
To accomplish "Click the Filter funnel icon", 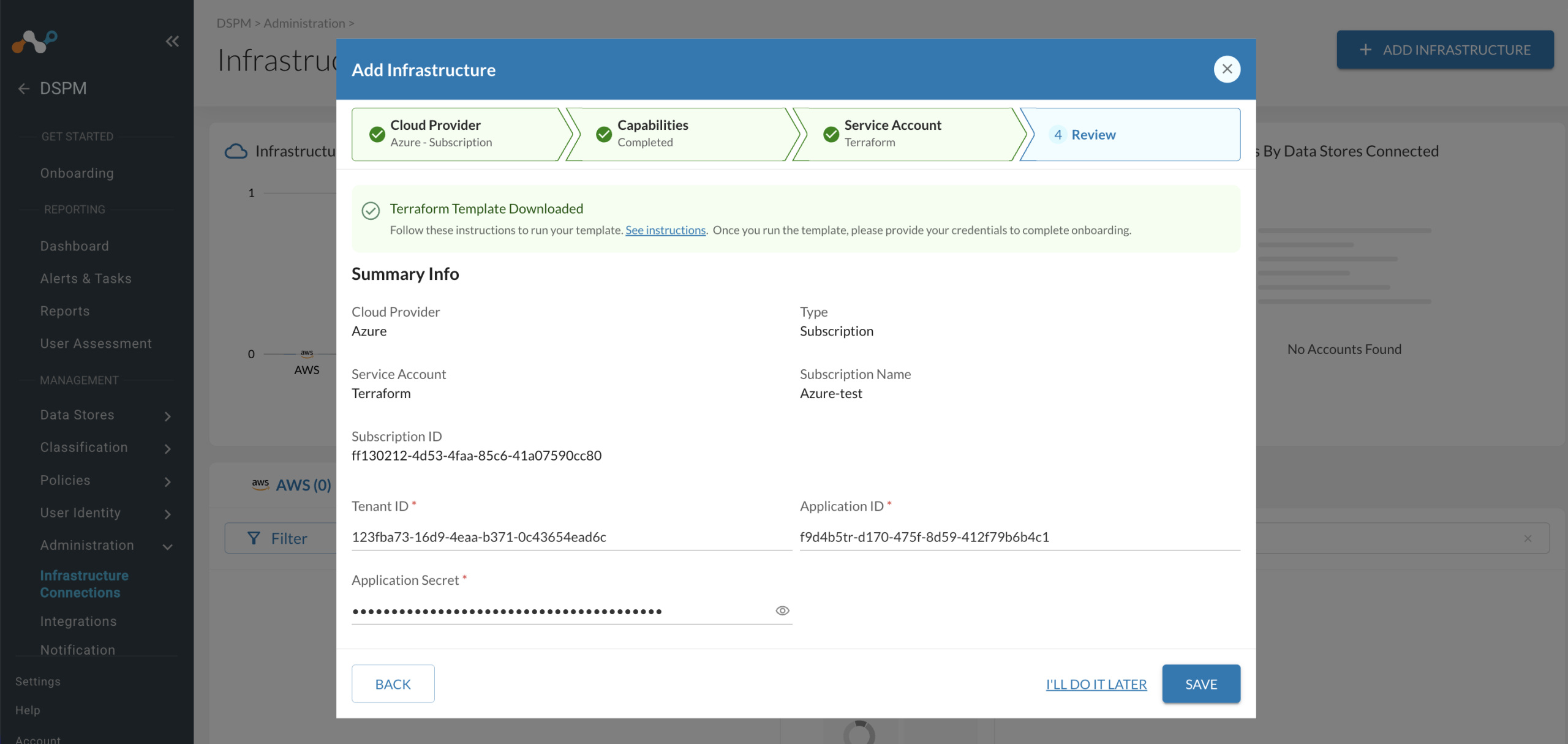I will click(254, 538).
